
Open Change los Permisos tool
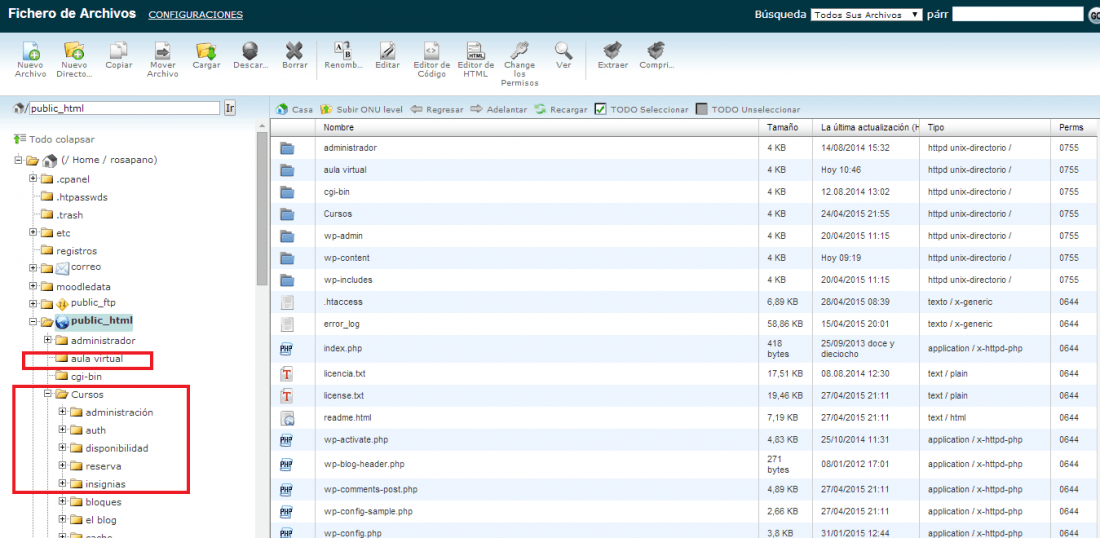click(x=519, y=51)
